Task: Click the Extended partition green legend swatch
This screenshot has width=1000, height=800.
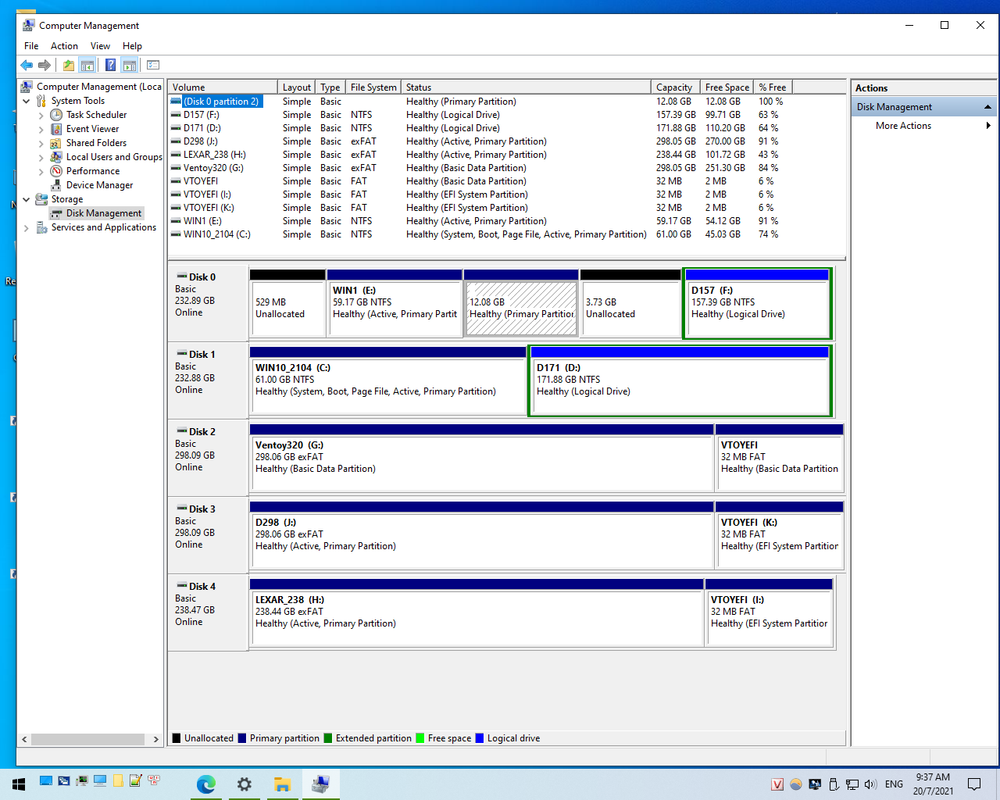Action: (328, 738)
